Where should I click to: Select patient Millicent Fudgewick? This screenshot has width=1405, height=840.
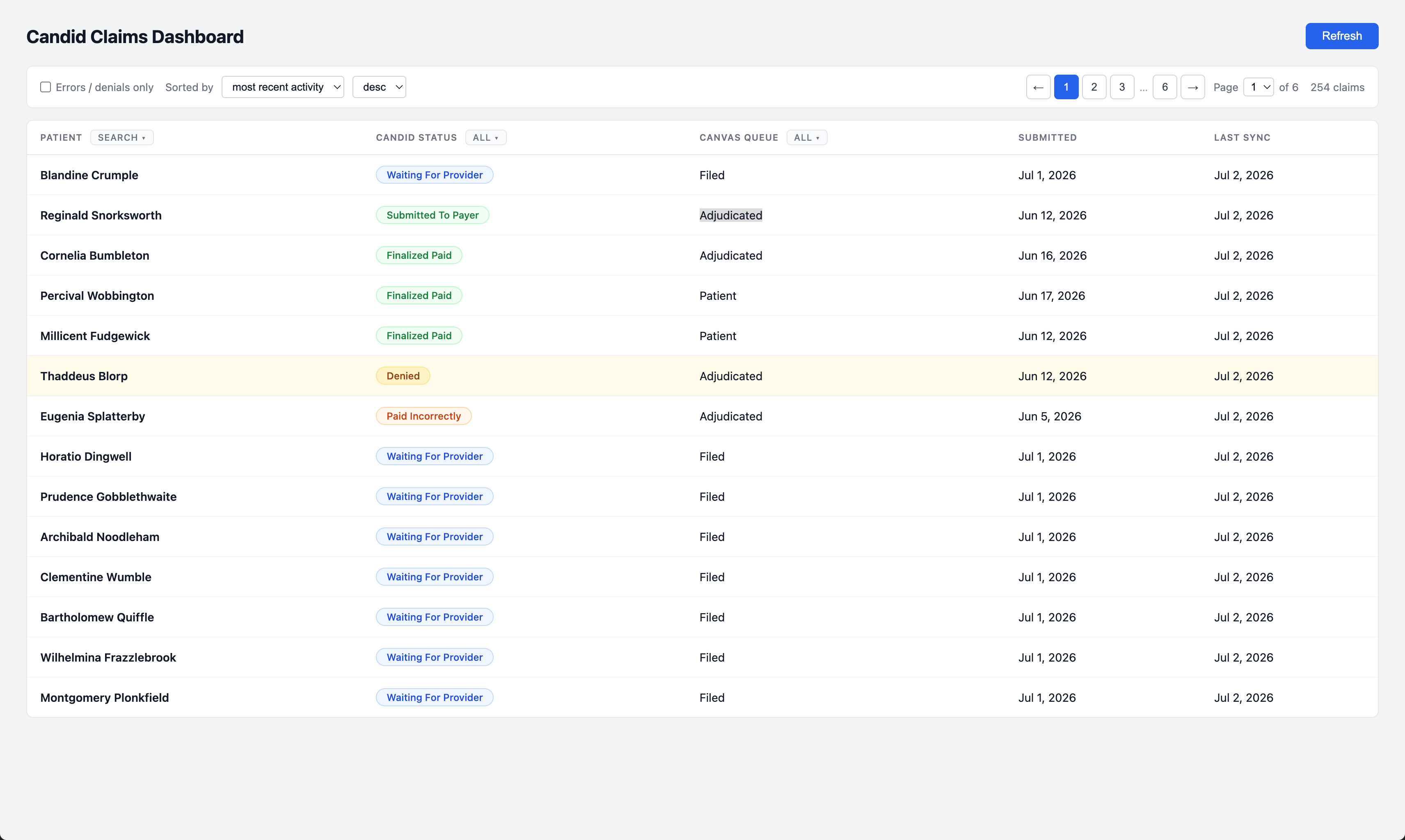click(95, 336)
